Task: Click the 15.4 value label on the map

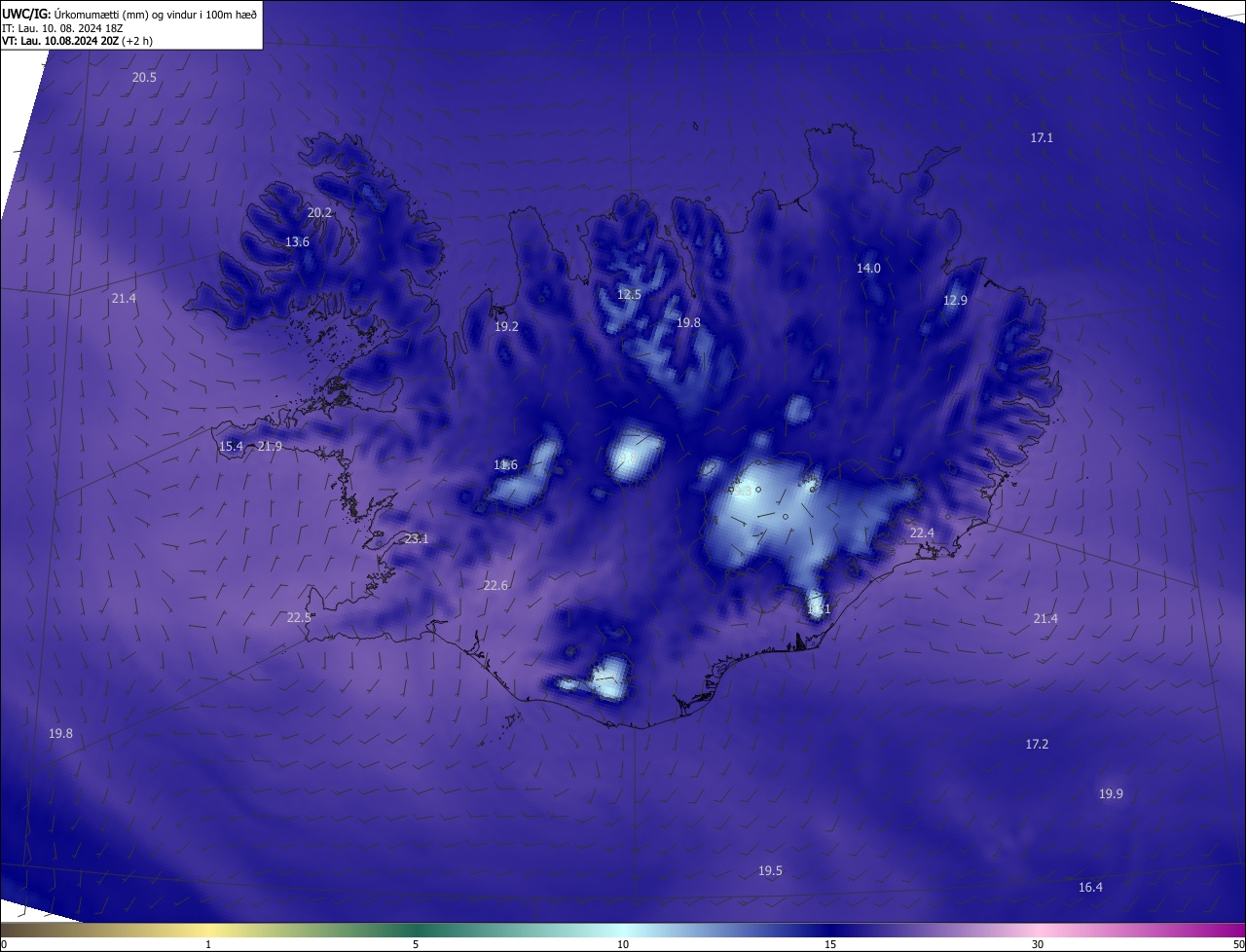Action: point(231,447)
